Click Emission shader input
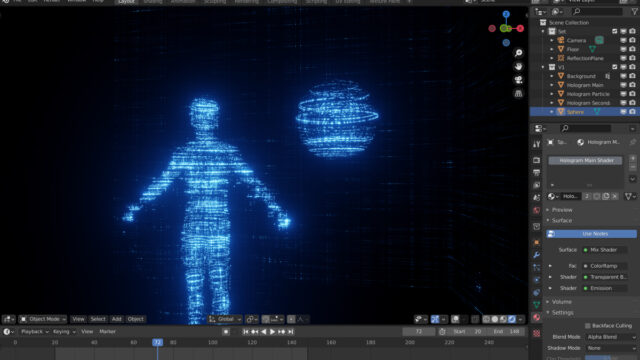This screenshot has height=360, width=640. [604, 288]
